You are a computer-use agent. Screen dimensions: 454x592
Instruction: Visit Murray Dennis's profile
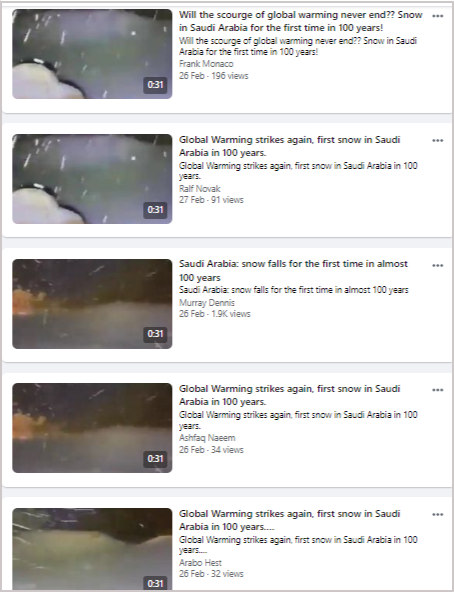[x=207, y=303]
